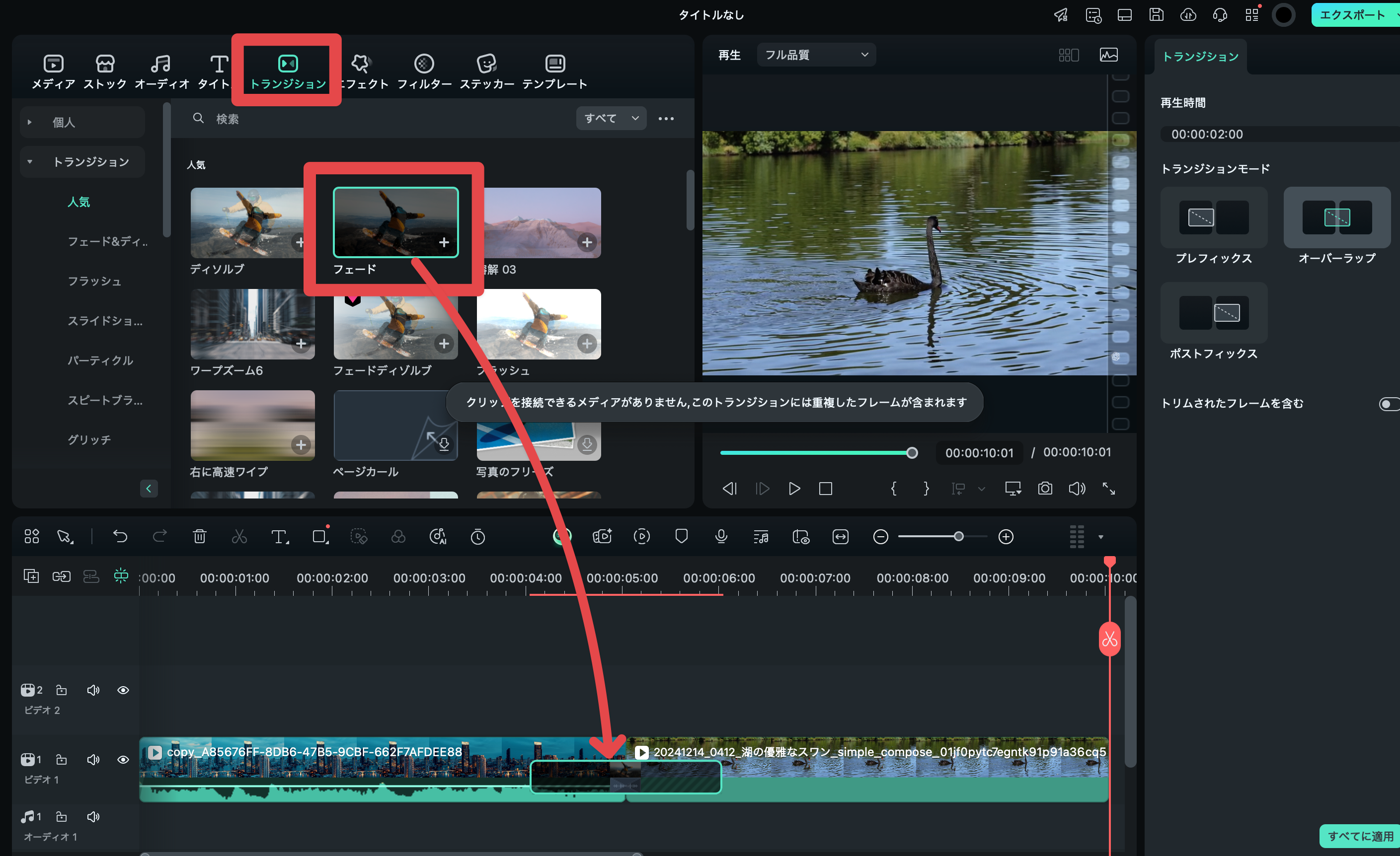
Task: Open preview volume control
Action: (1077, 489)
